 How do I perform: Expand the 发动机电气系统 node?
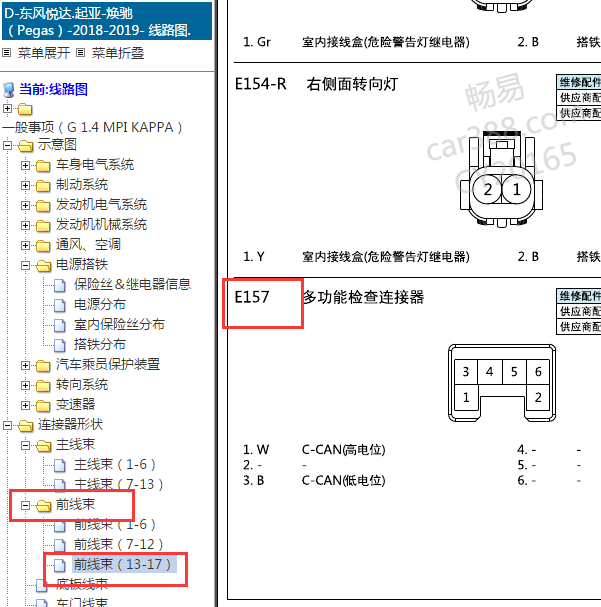(x=26, y=205)
